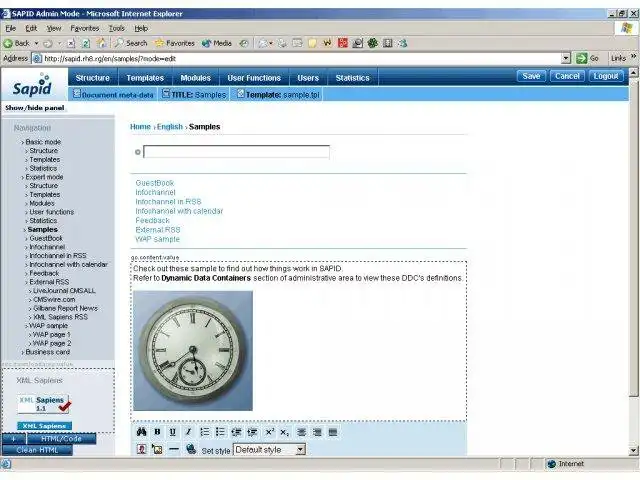Toggle underline formatting in the editor
The image size is (640, 480).
pyautogui.click(x=173, y=432)
